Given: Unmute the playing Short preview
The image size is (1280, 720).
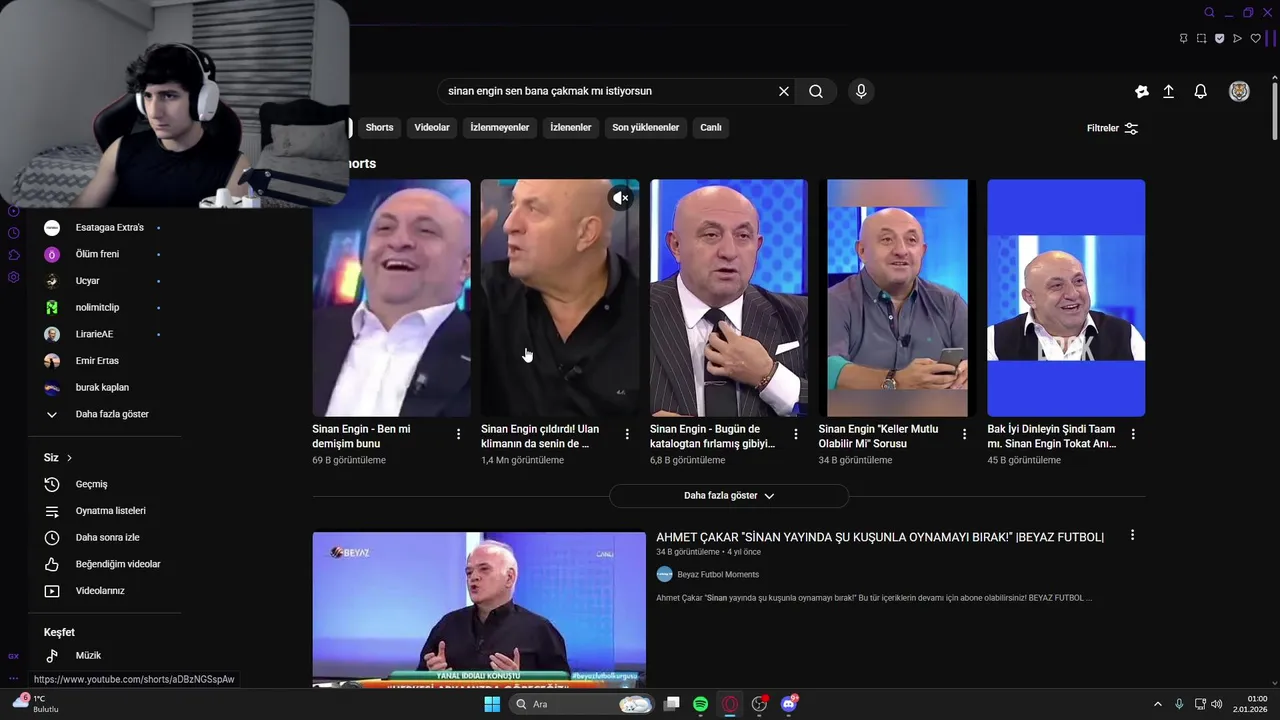Looking at the screenshot, I should 621,198.
